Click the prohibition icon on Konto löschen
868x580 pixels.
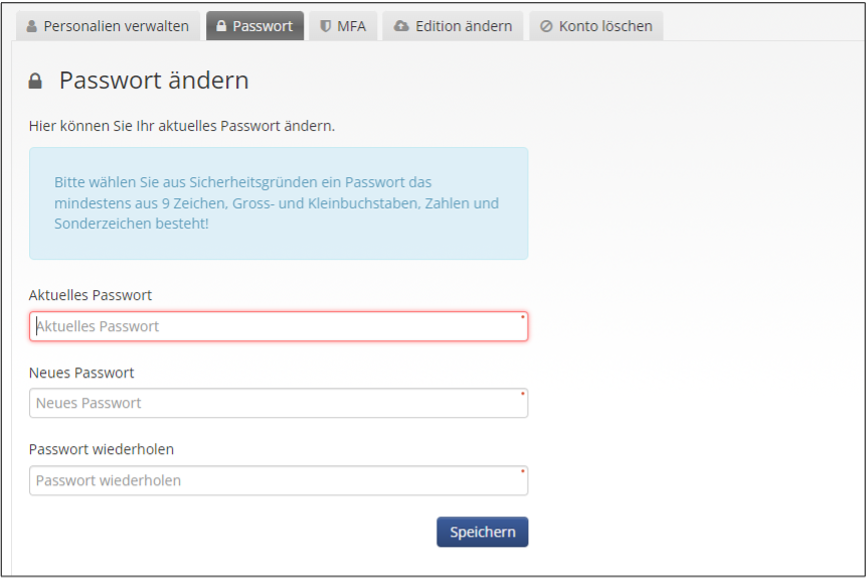(x=546, y=26)
